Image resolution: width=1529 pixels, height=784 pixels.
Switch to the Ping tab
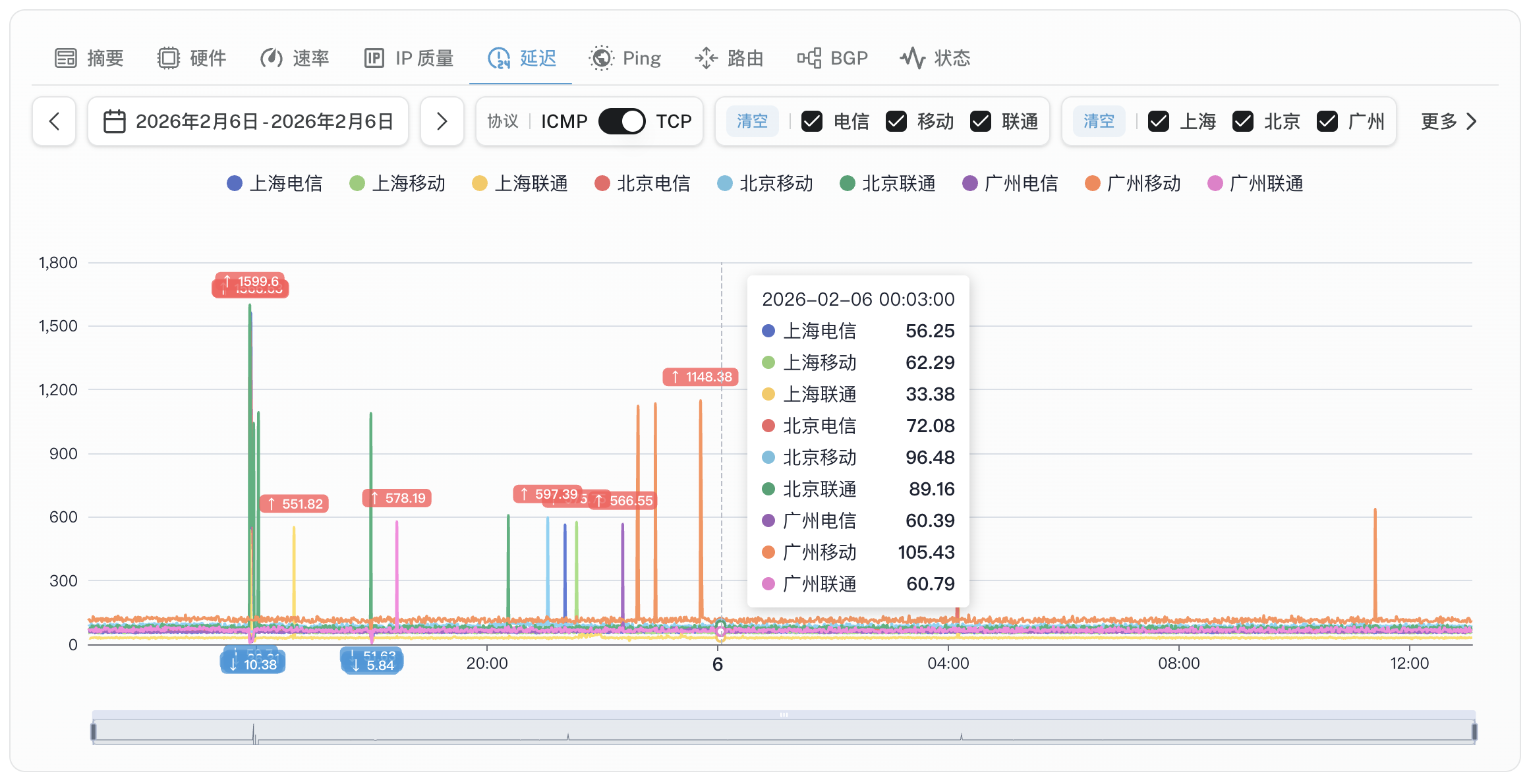[624, 58]
